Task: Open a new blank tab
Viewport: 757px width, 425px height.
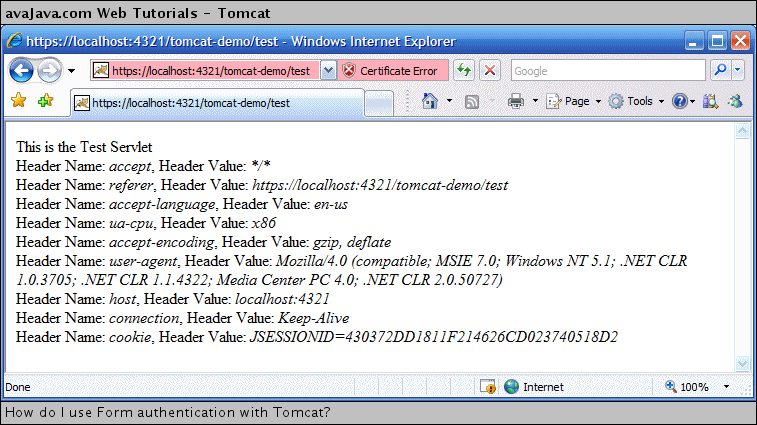Action: [x=379, y=103]
